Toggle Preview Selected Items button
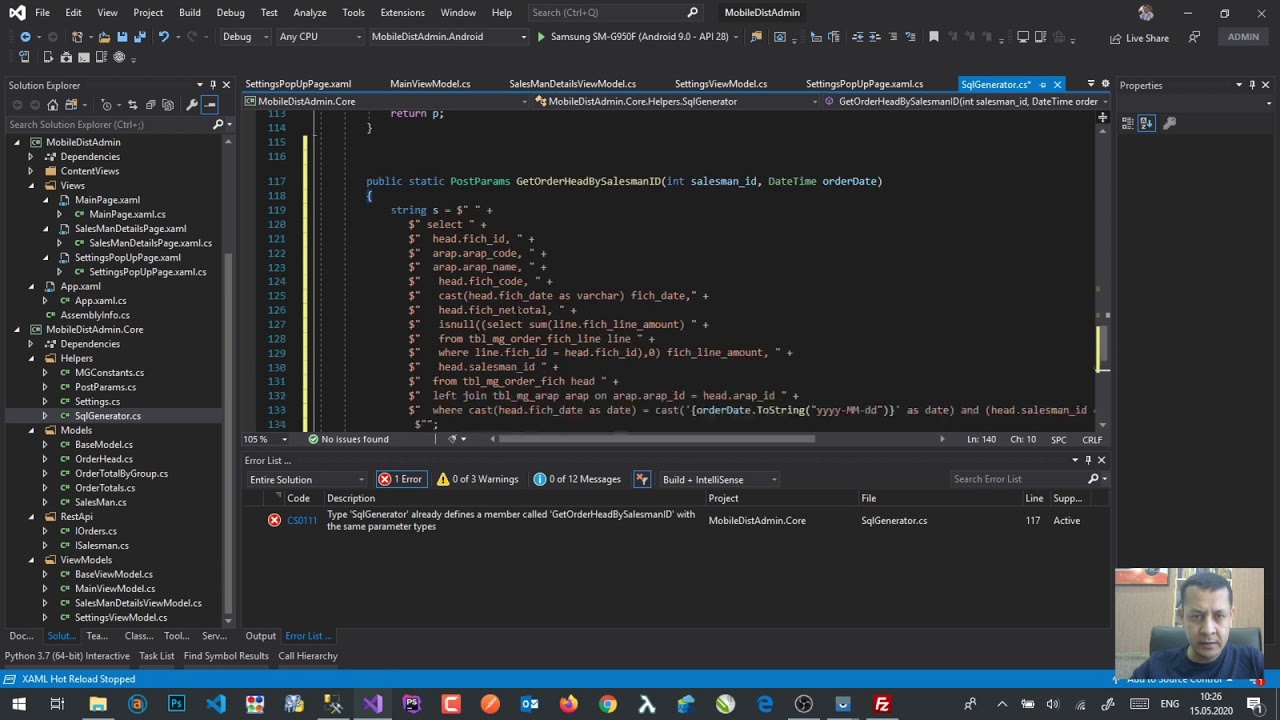Viewport: 1280px width, 720px height. pyautogui.click(x=210, y=105)
